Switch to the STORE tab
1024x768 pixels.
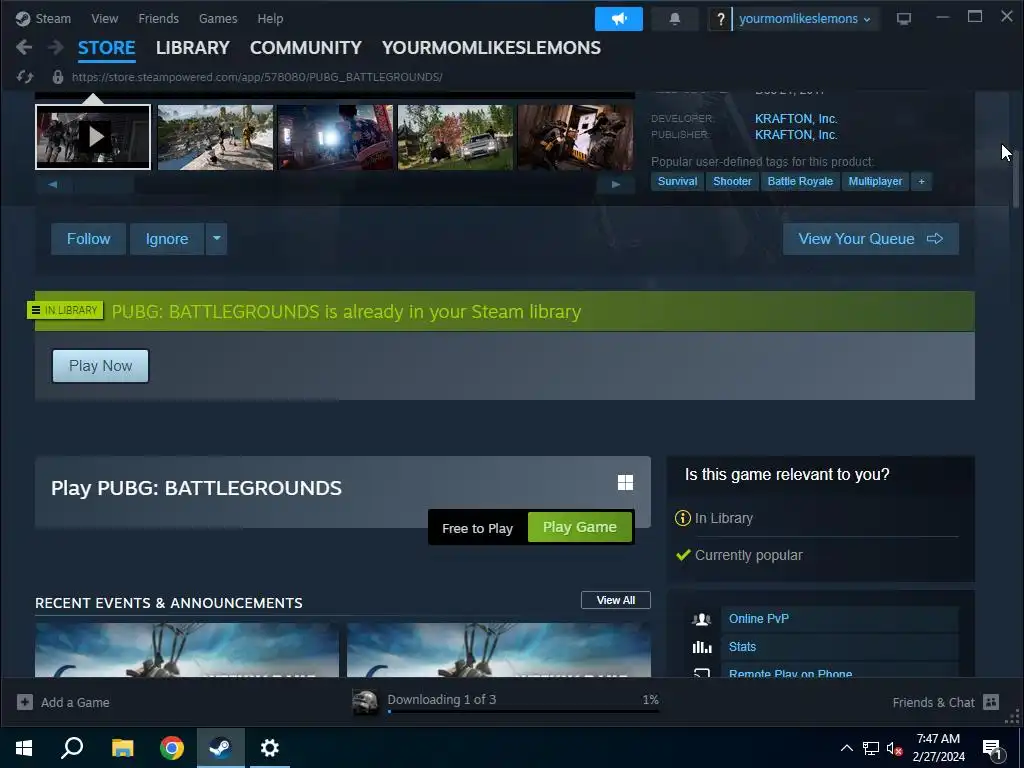coord(106,48)
